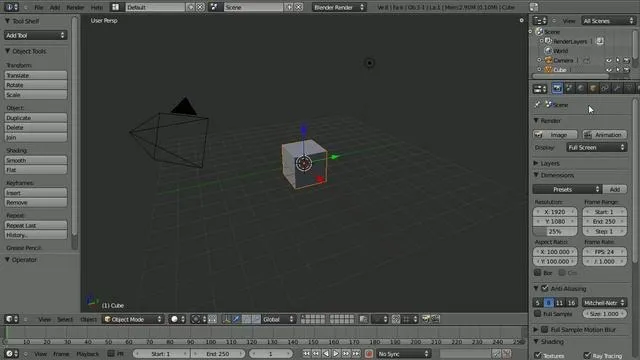Select the Modifiers wrench tab icon

point(617,88)
